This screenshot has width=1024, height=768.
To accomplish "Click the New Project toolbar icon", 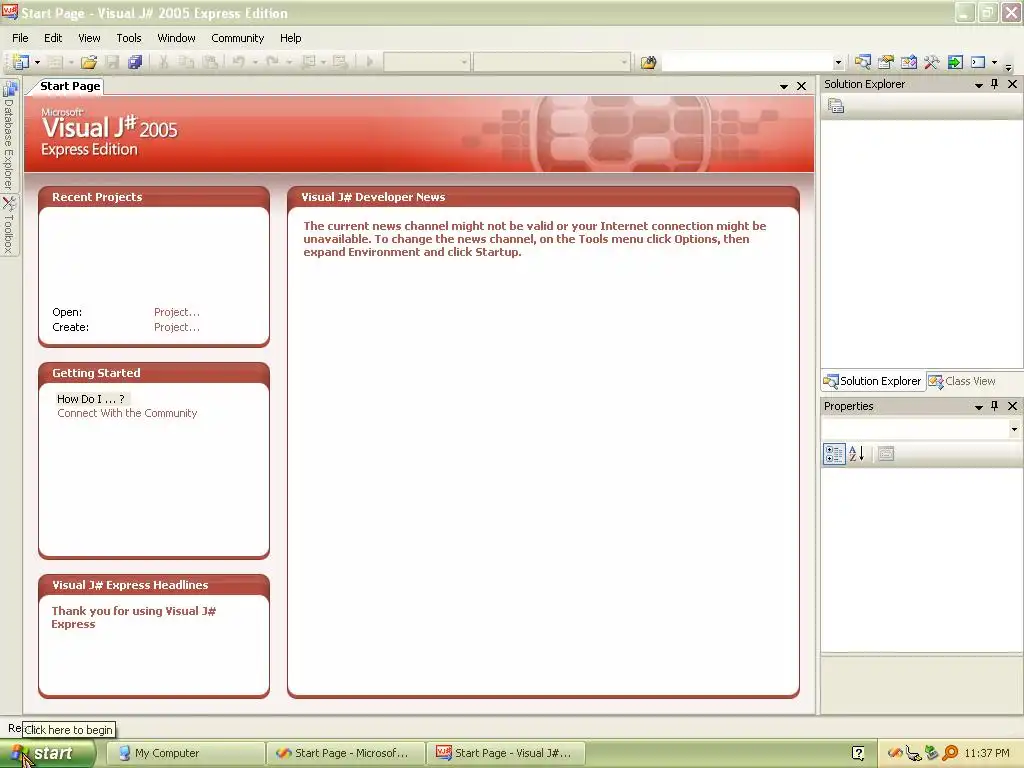I will 21,62.
